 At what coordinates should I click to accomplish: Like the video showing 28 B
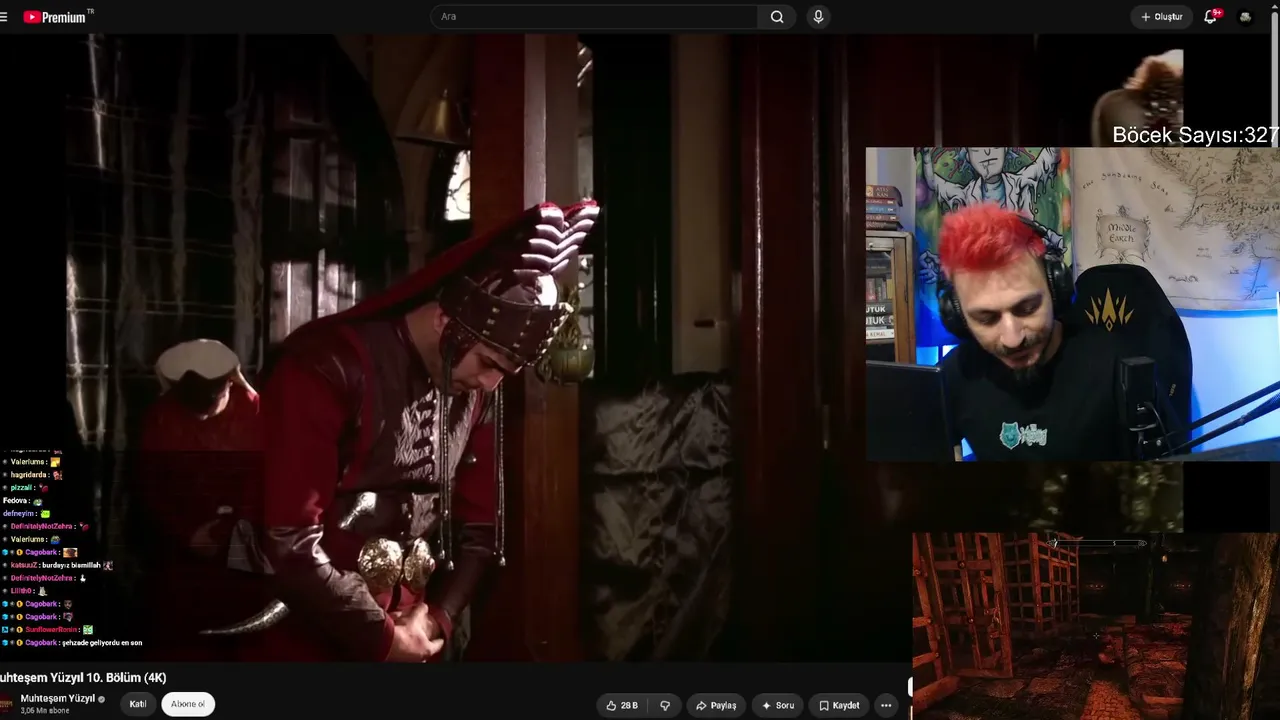pyautogui.click(x=622, y=705)
